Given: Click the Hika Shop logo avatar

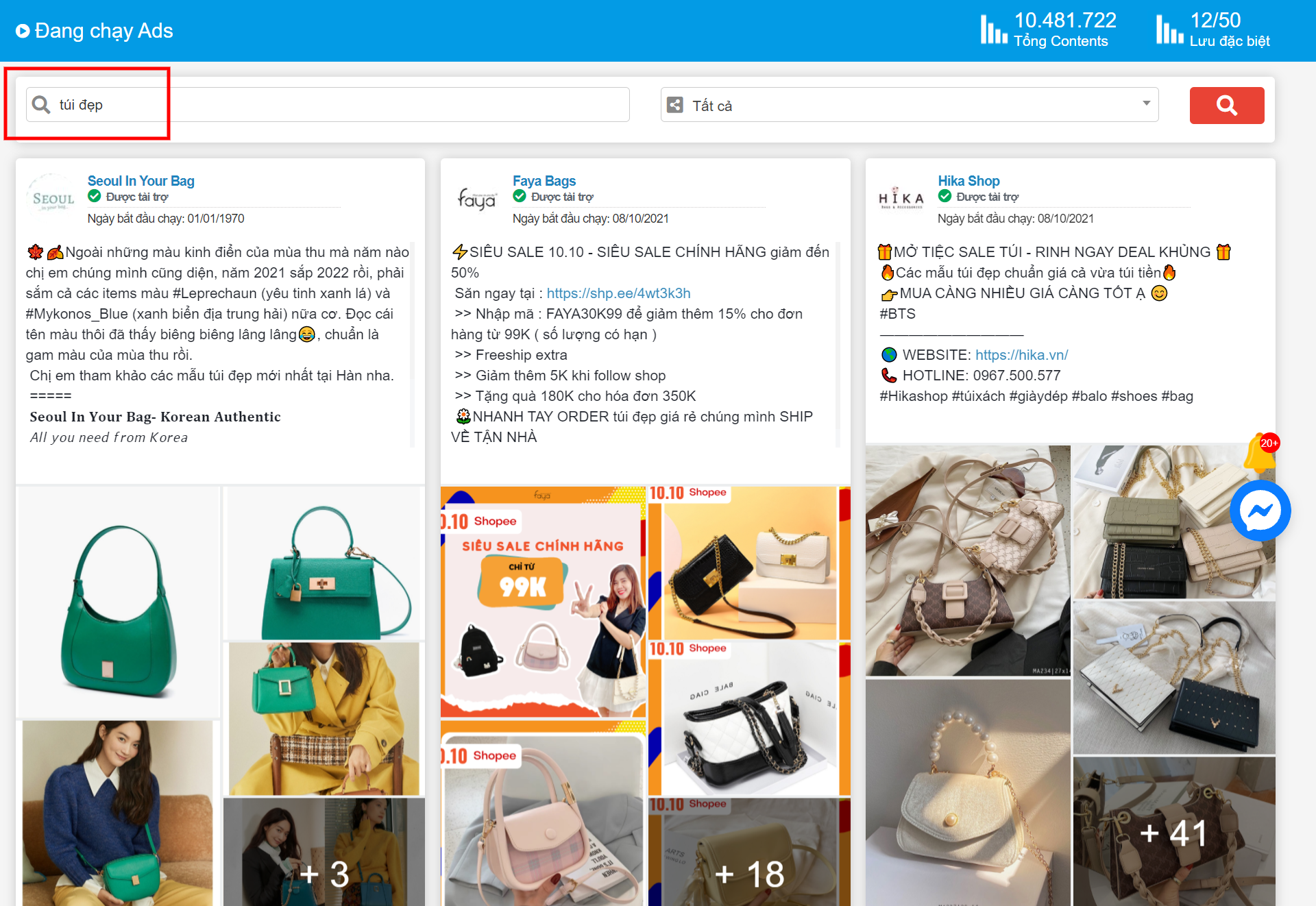Looking at the screenshot, I should pos(901,198).
